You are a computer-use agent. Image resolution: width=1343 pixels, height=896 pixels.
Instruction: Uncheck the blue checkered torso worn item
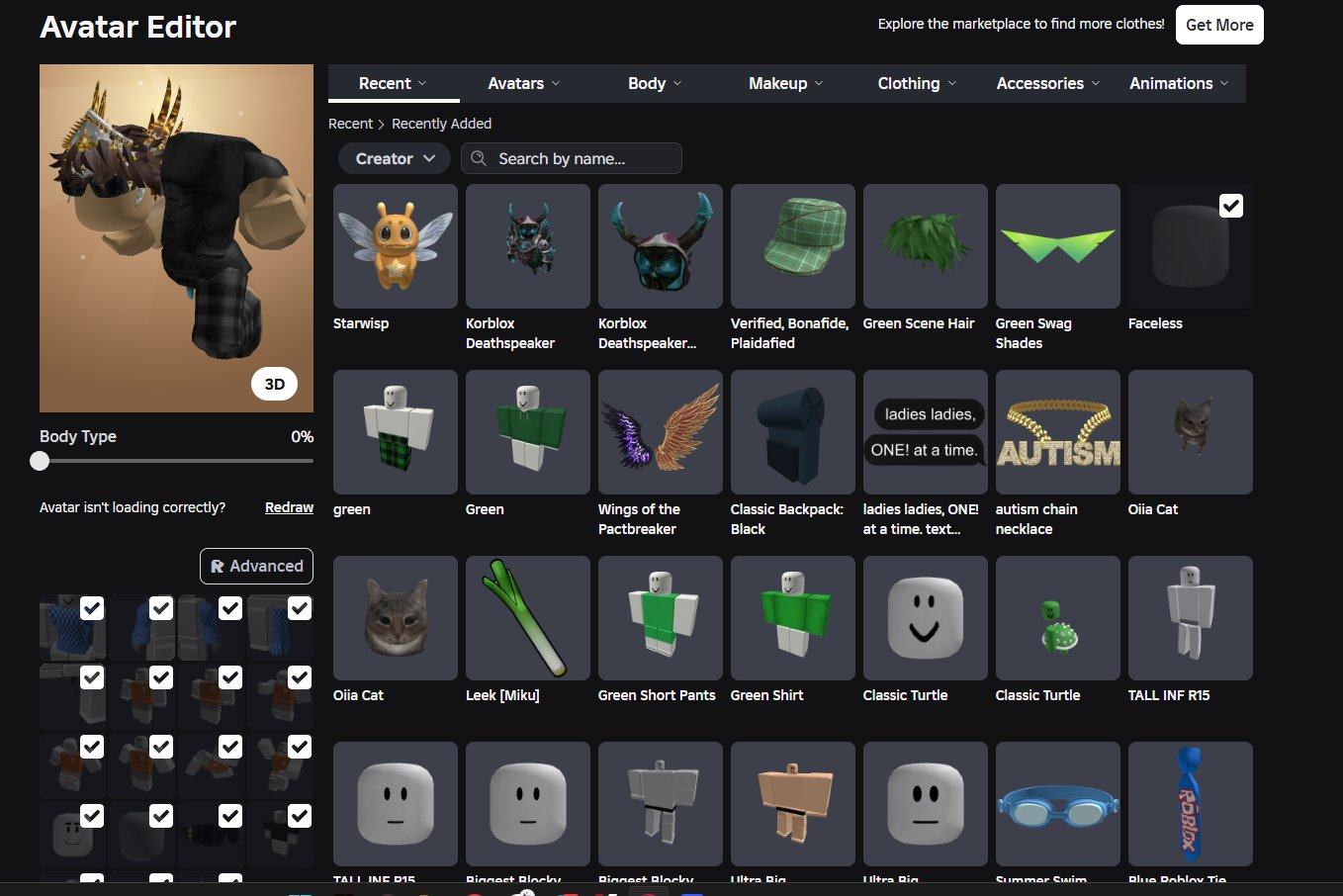coord(92,608)
